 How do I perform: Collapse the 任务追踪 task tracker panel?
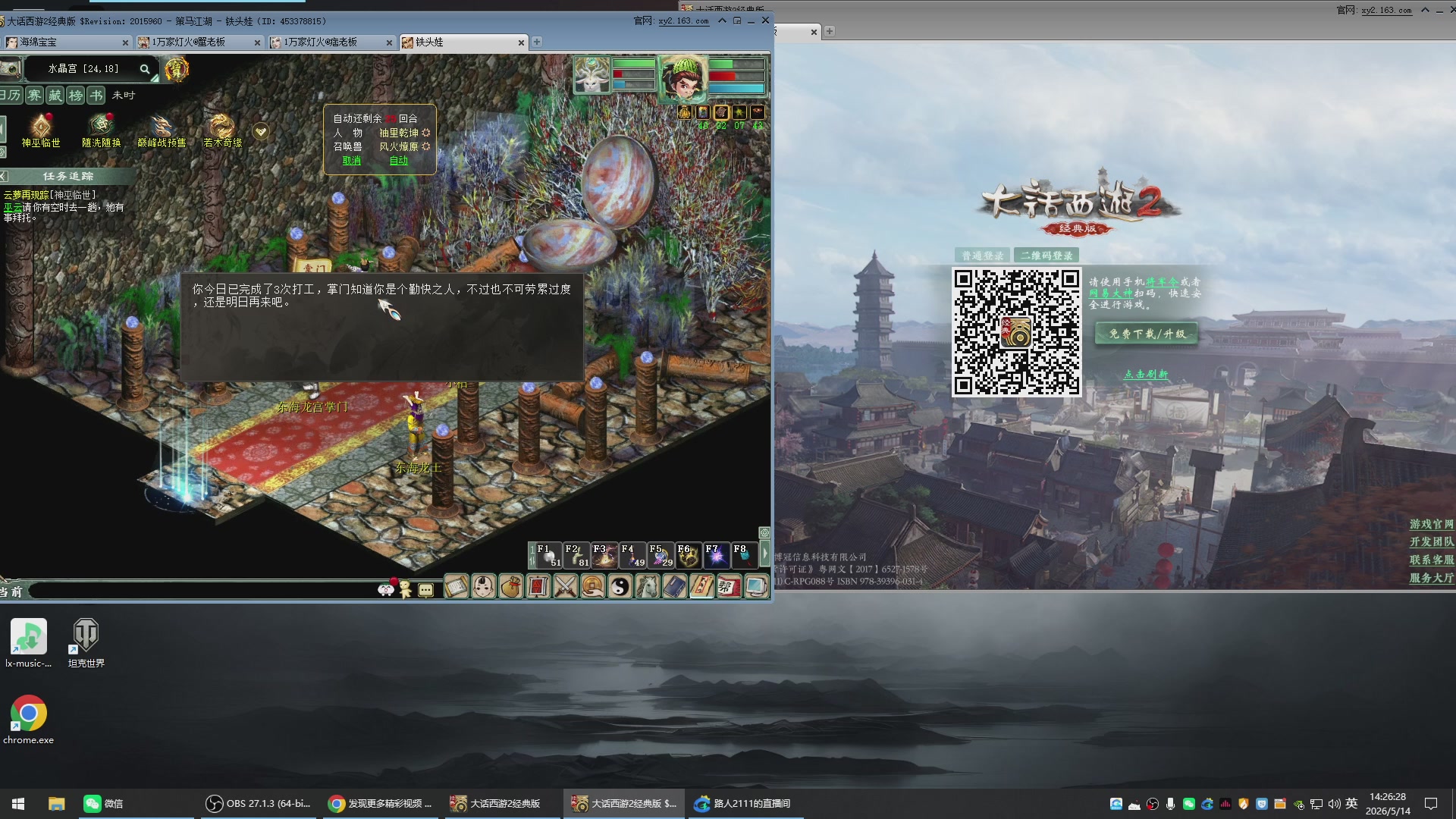(4, 176)
